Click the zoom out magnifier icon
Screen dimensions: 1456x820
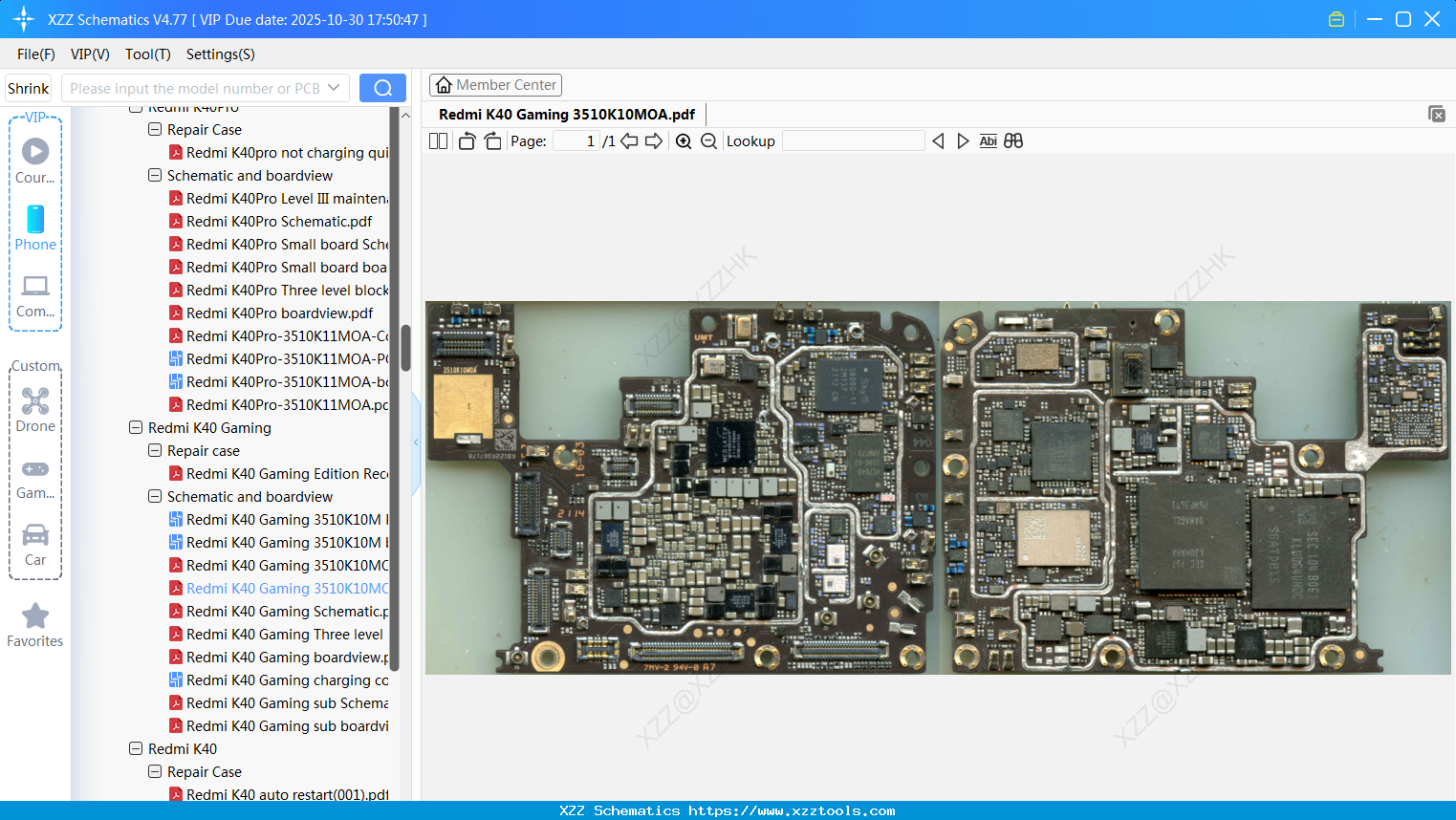[x=708, y=141]
